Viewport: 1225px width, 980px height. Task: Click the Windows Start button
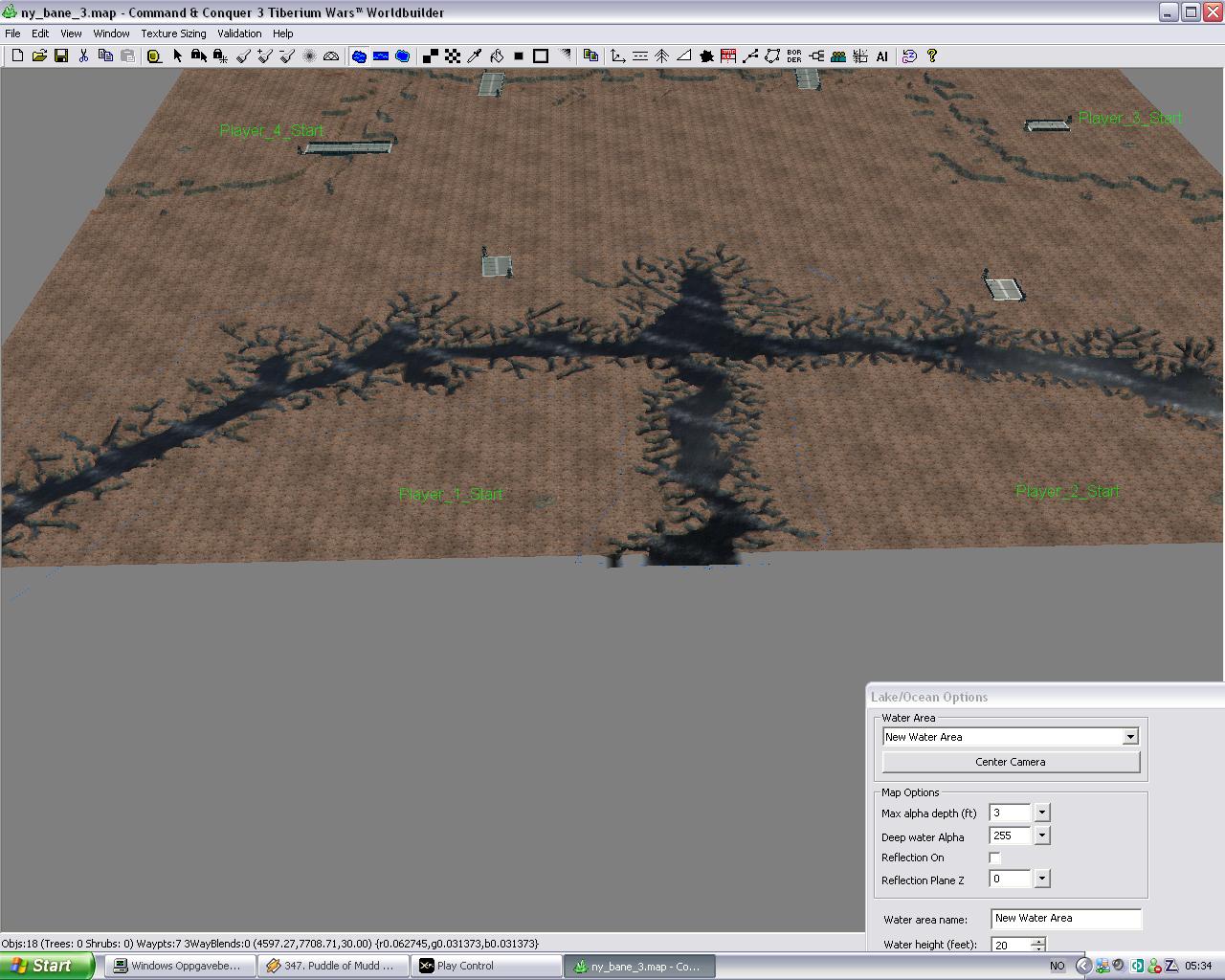click(47, 966)
